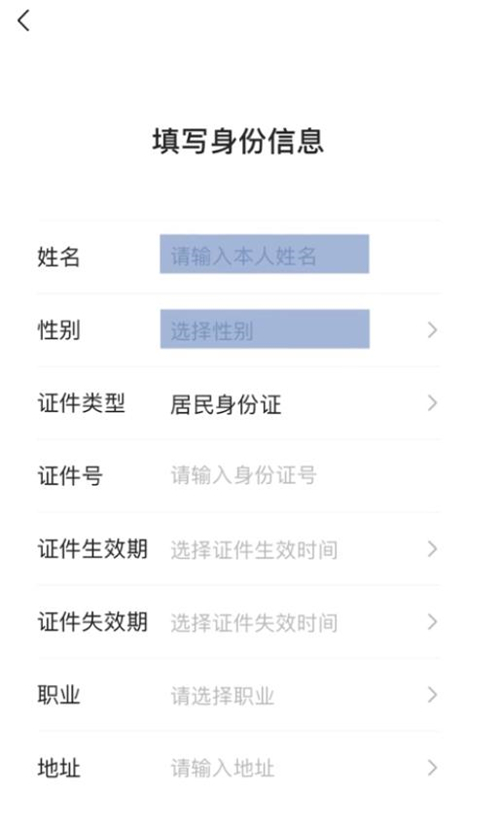Tap the 职业 row label
The width and height of the screenshot is (500, 828).
coord(59,695)
